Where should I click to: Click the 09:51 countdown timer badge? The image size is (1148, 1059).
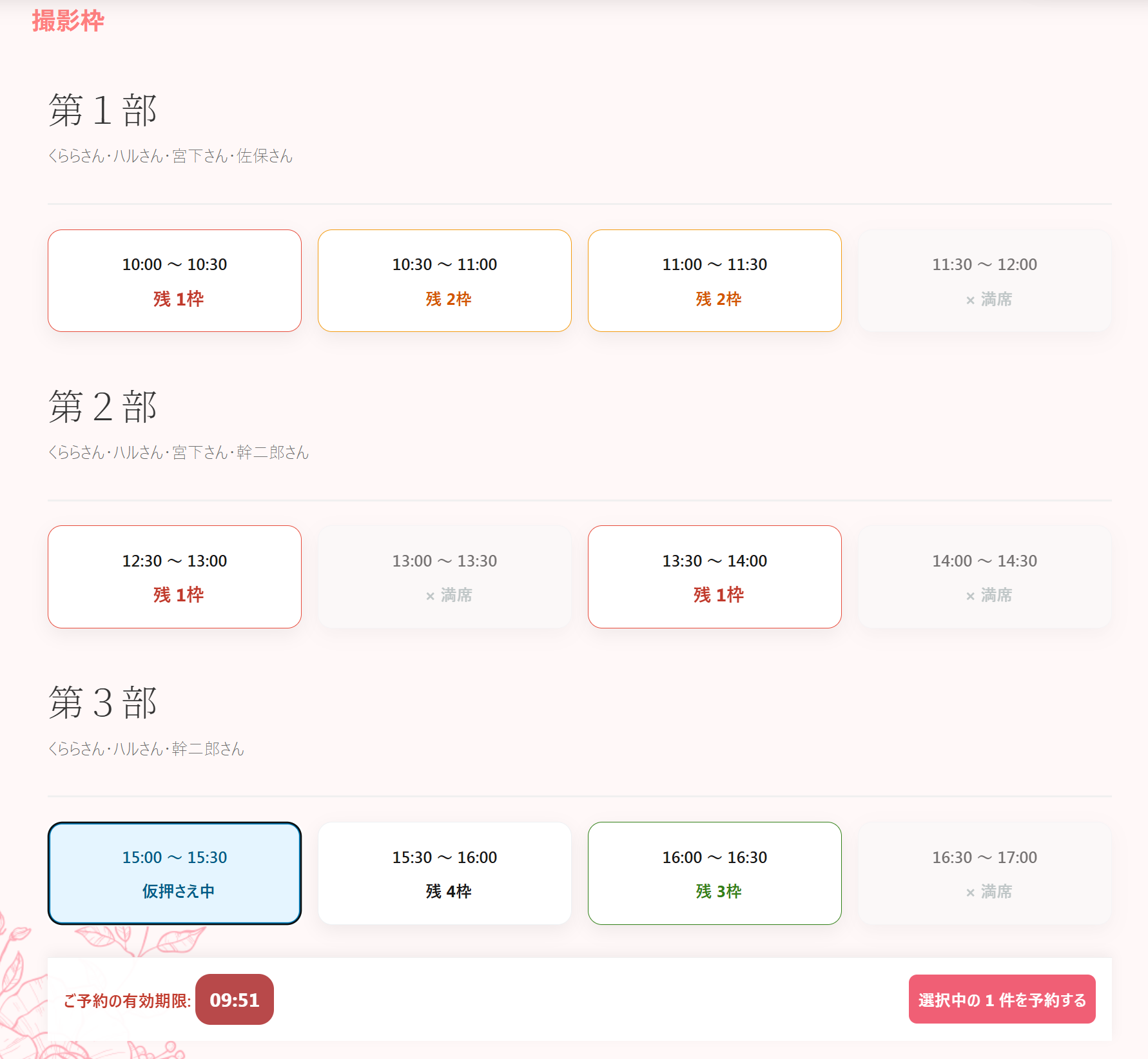point(234,1000)
